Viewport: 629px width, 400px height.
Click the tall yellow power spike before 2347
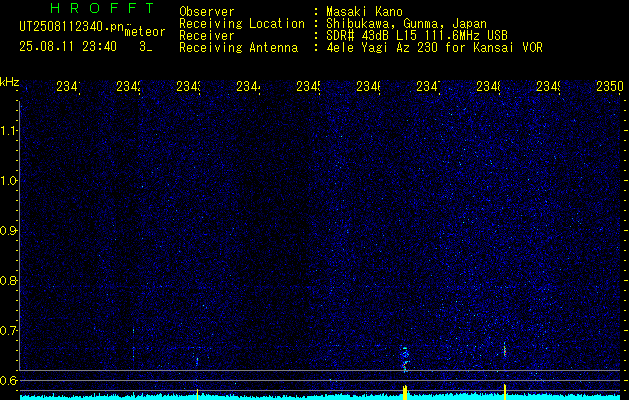coord(405,392)
